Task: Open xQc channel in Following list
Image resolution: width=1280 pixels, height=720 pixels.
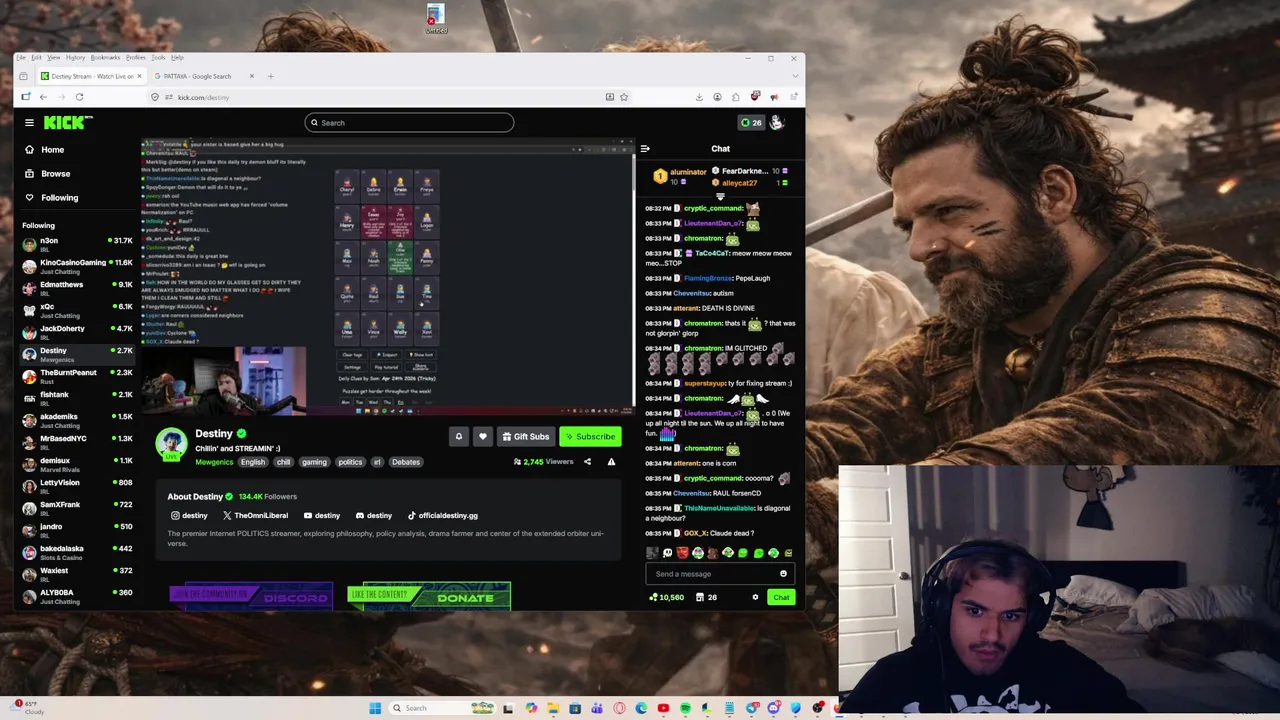Action: click(x=77, y=310)
